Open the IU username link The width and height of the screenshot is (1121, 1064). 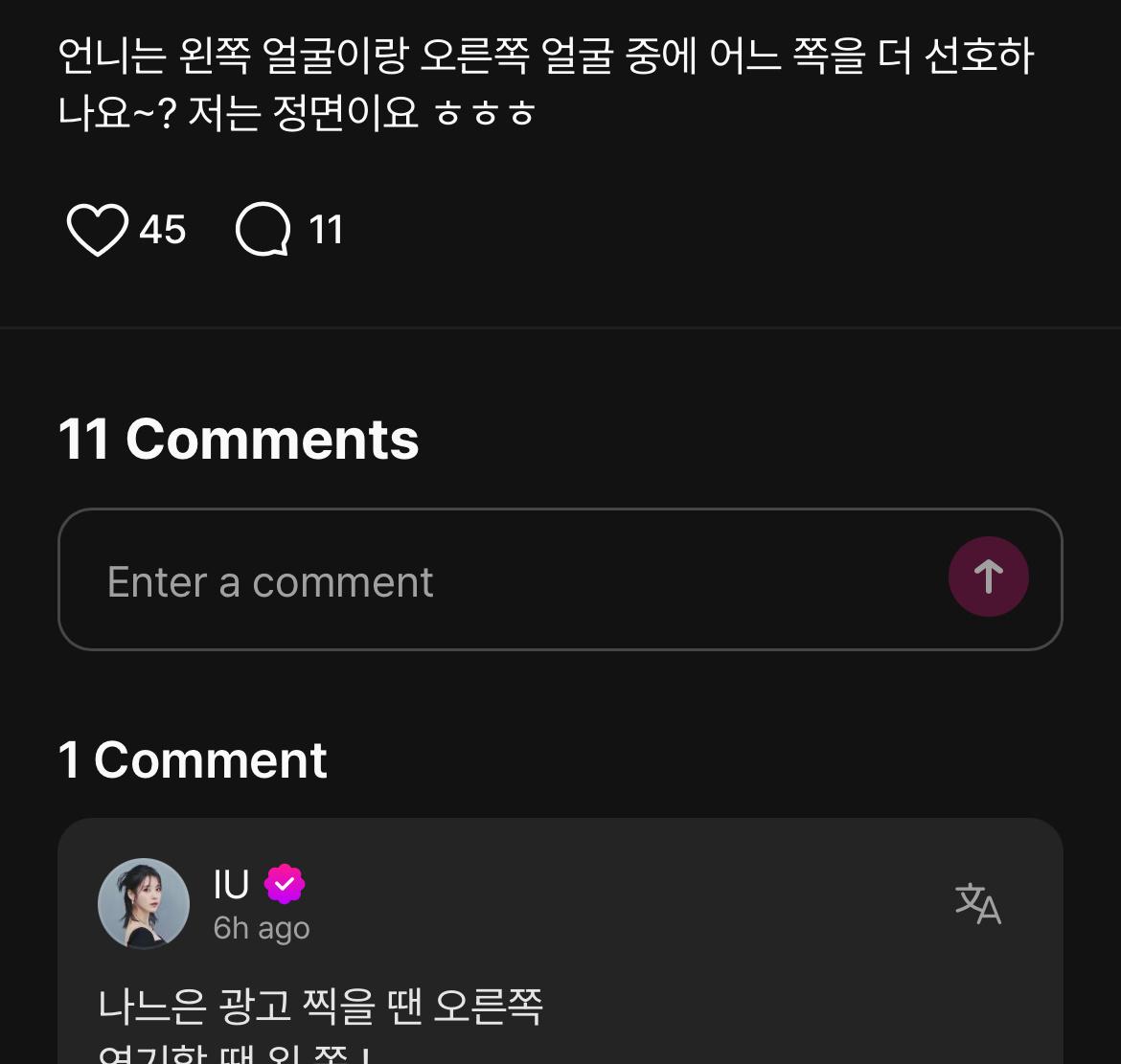[231, 884]
